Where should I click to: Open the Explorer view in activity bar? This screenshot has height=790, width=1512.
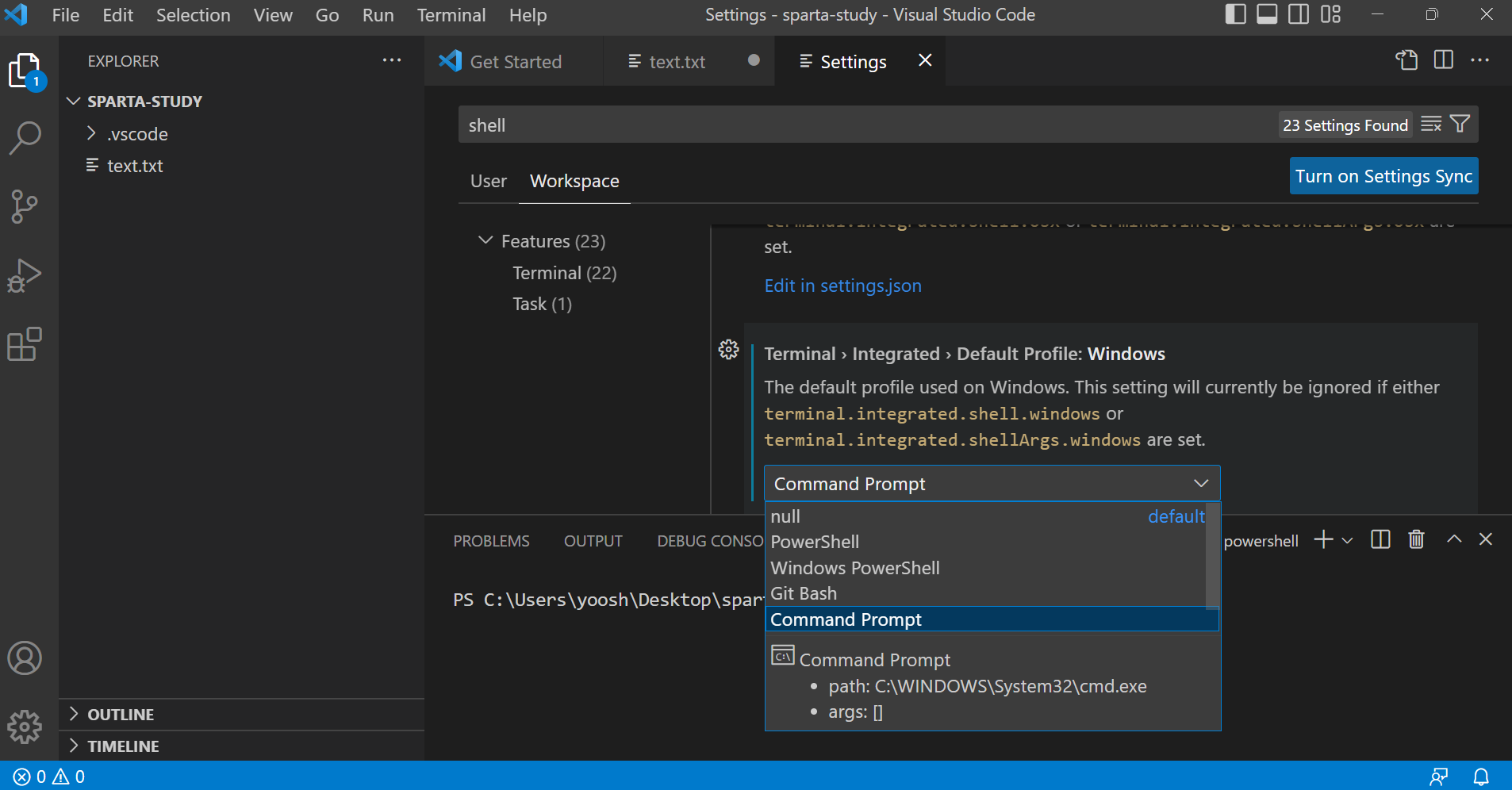(25, 71)
